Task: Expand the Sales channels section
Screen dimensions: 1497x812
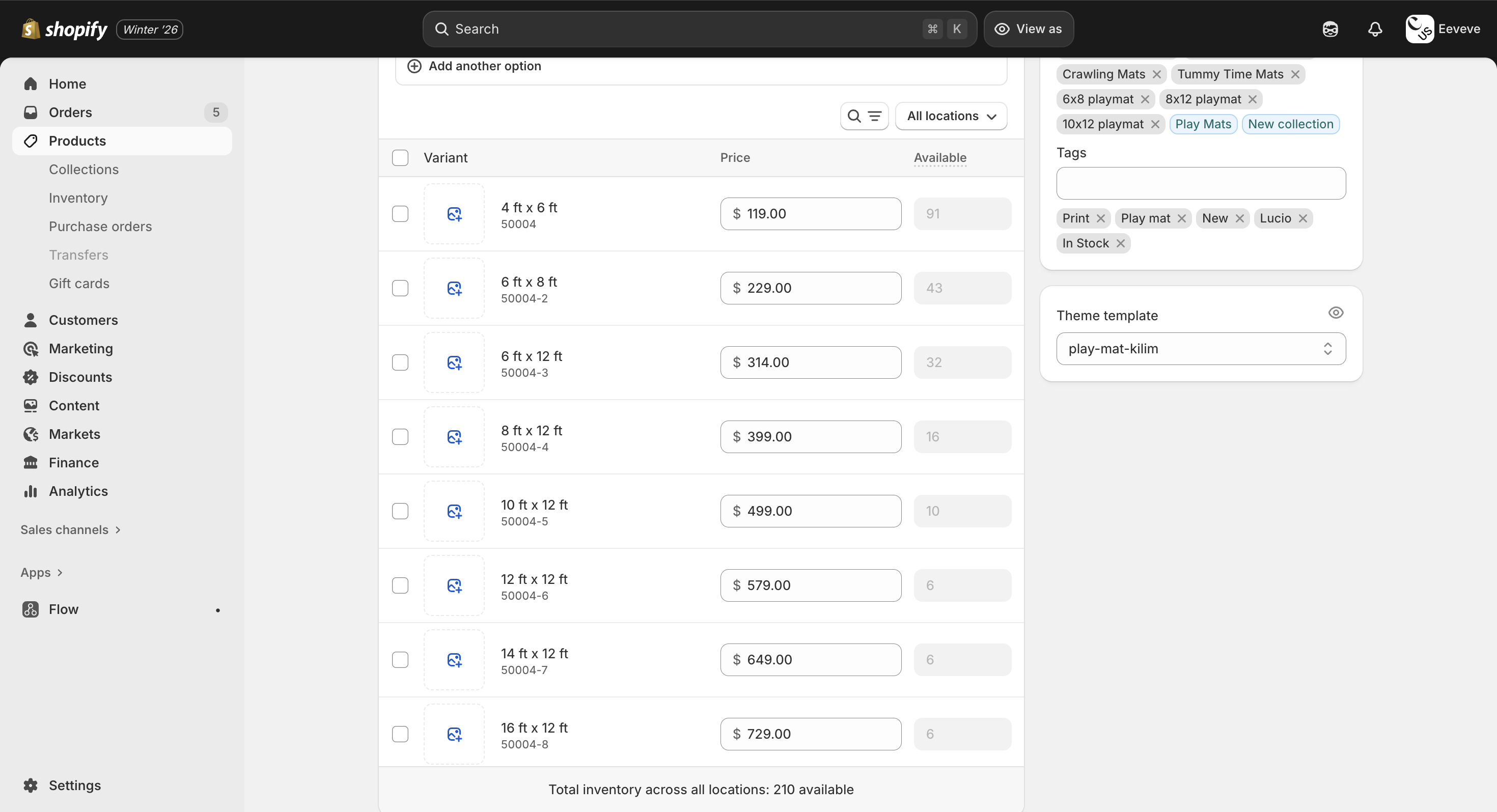Action: tap(70, 529)
